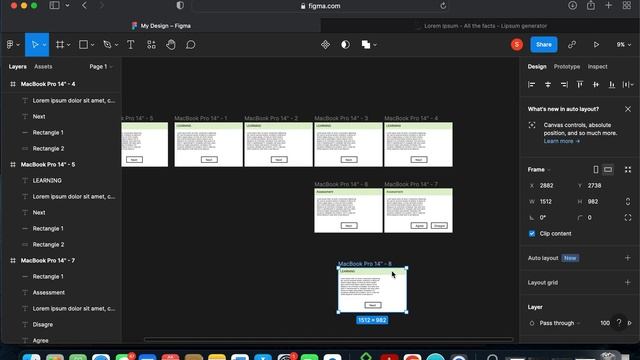The width and height of the screenshot is (640, 360).
Task: Click the user avatar S
Action: 517,44
